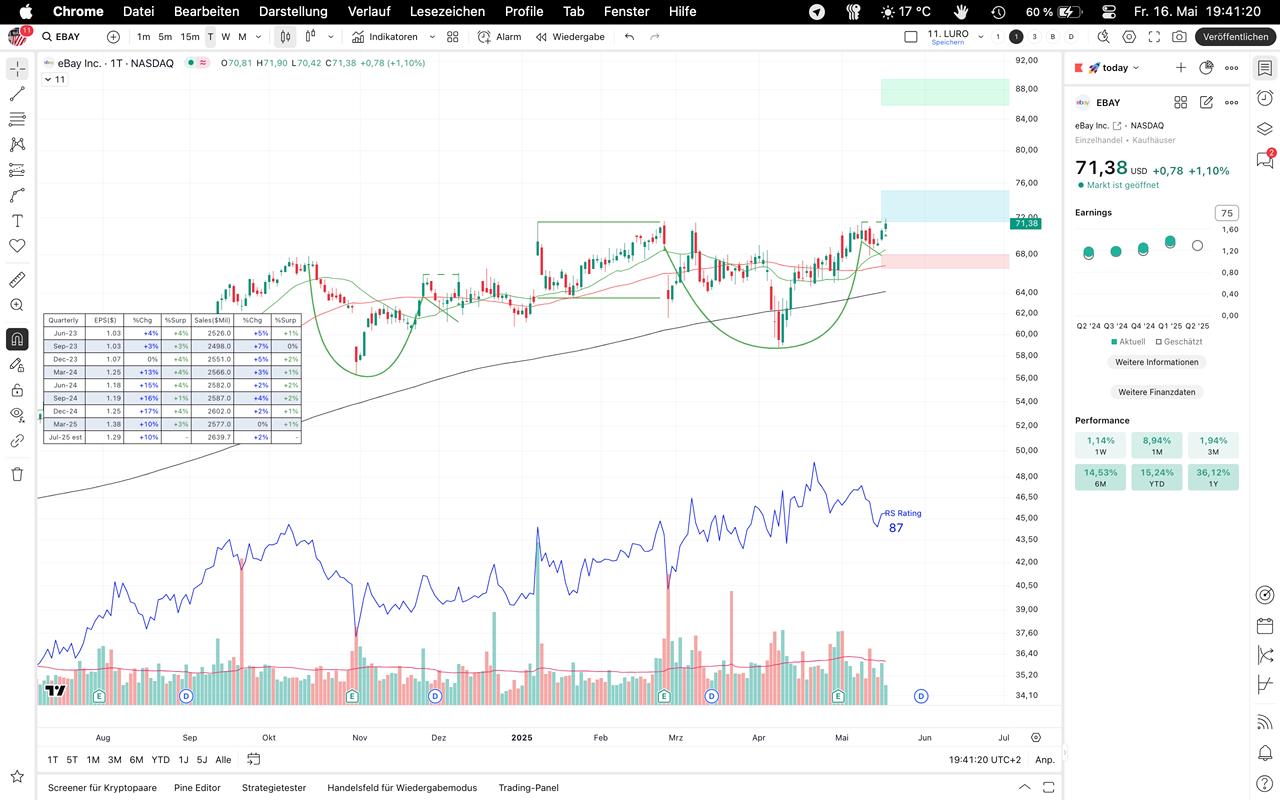
Task: Expand the Indikatoren favorites dropdown arrow
Action: click(x=432, y=37)
